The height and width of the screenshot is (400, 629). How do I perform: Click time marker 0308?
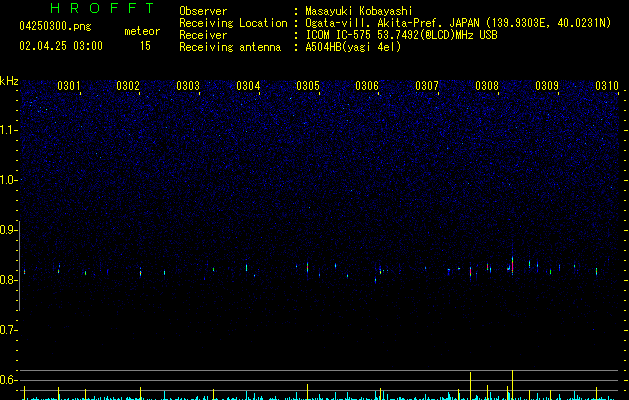click(x=487, y=86)
